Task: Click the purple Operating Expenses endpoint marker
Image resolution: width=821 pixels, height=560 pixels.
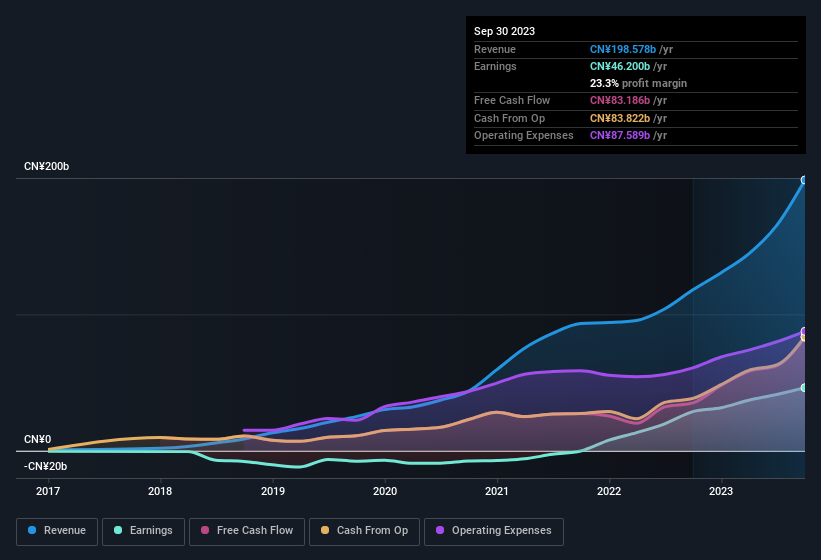Action: pyautogui.click(x=804, y=331)
